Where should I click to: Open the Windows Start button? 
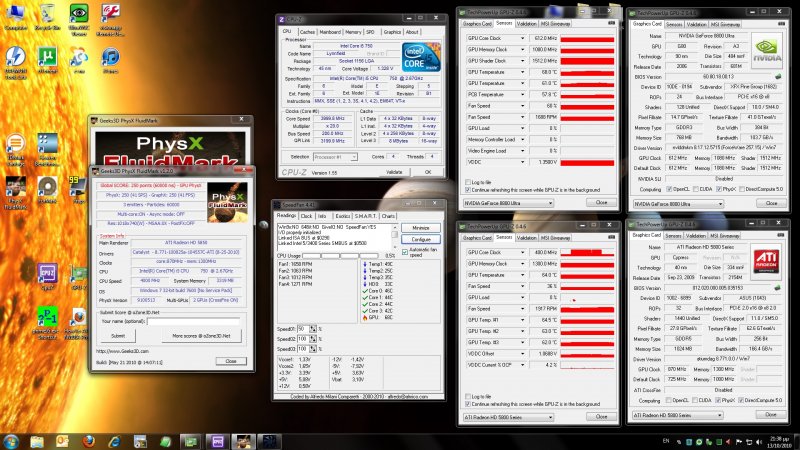(x=11, y=441)
